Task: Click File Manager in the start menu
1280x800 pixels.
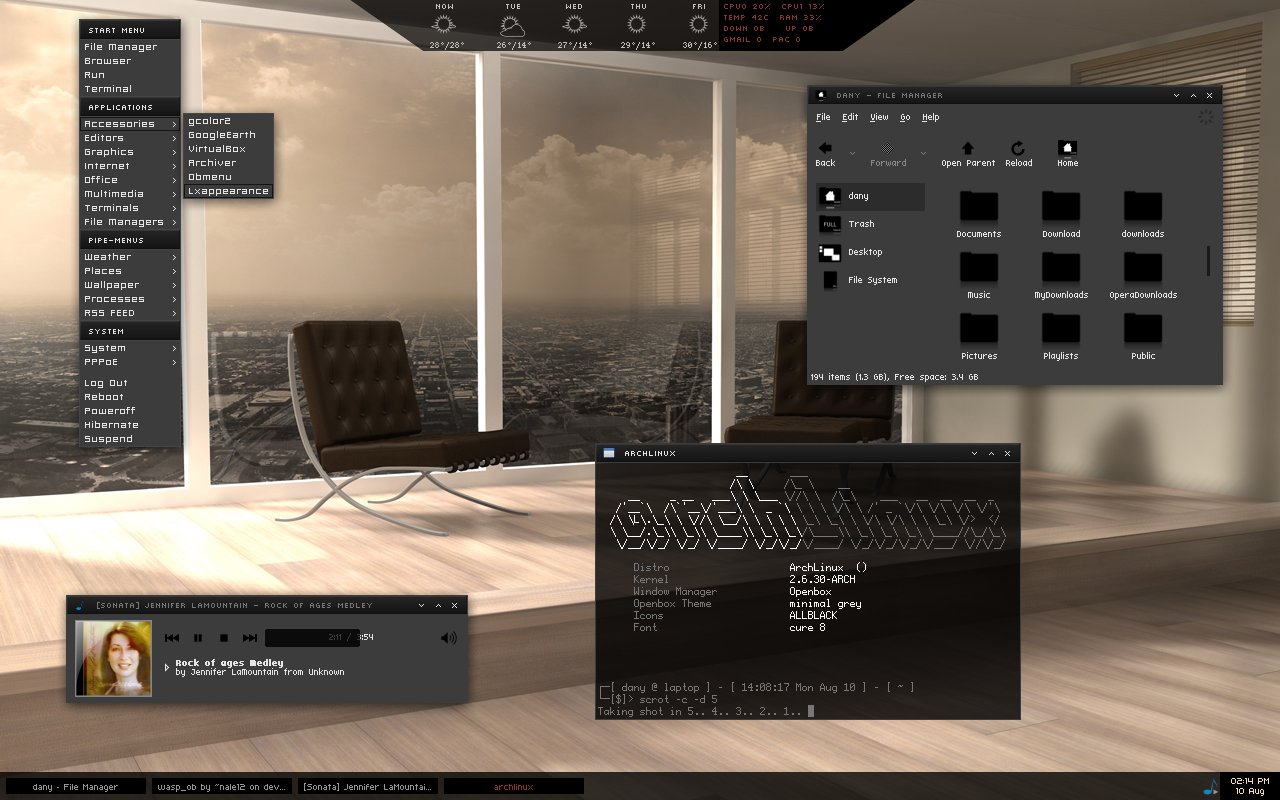Action: pyautogui.click(x=130, y=47)
